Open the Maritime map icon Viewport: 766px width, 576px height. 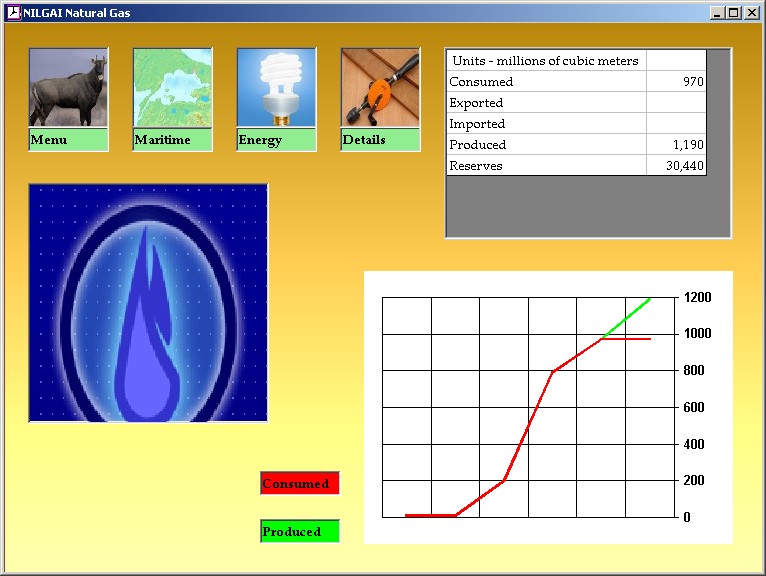[172, 88]
